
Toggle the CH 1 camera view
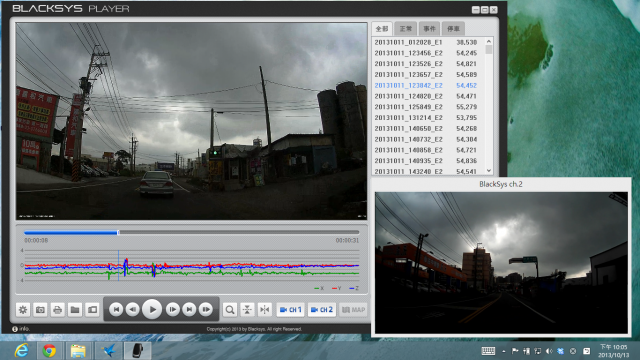291,310
